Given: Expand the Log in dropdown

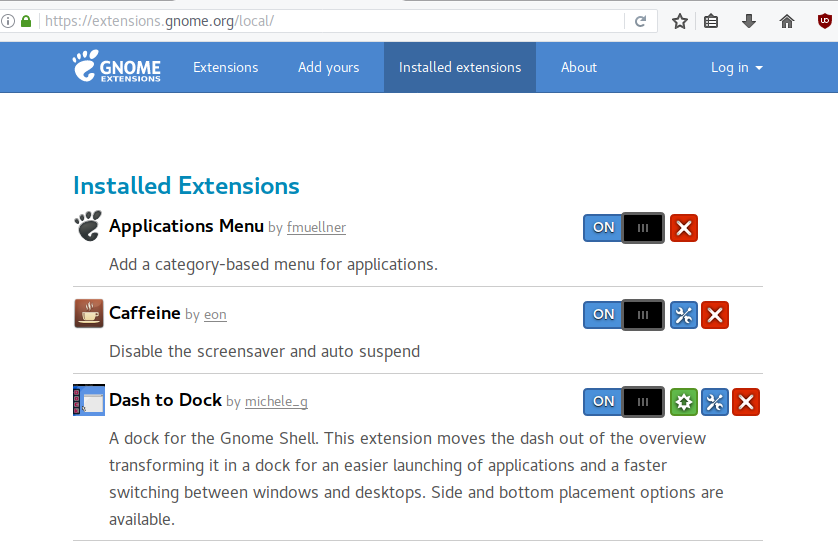Looking at the screenshot, I should pyautogui.click(x=736, y=67).
